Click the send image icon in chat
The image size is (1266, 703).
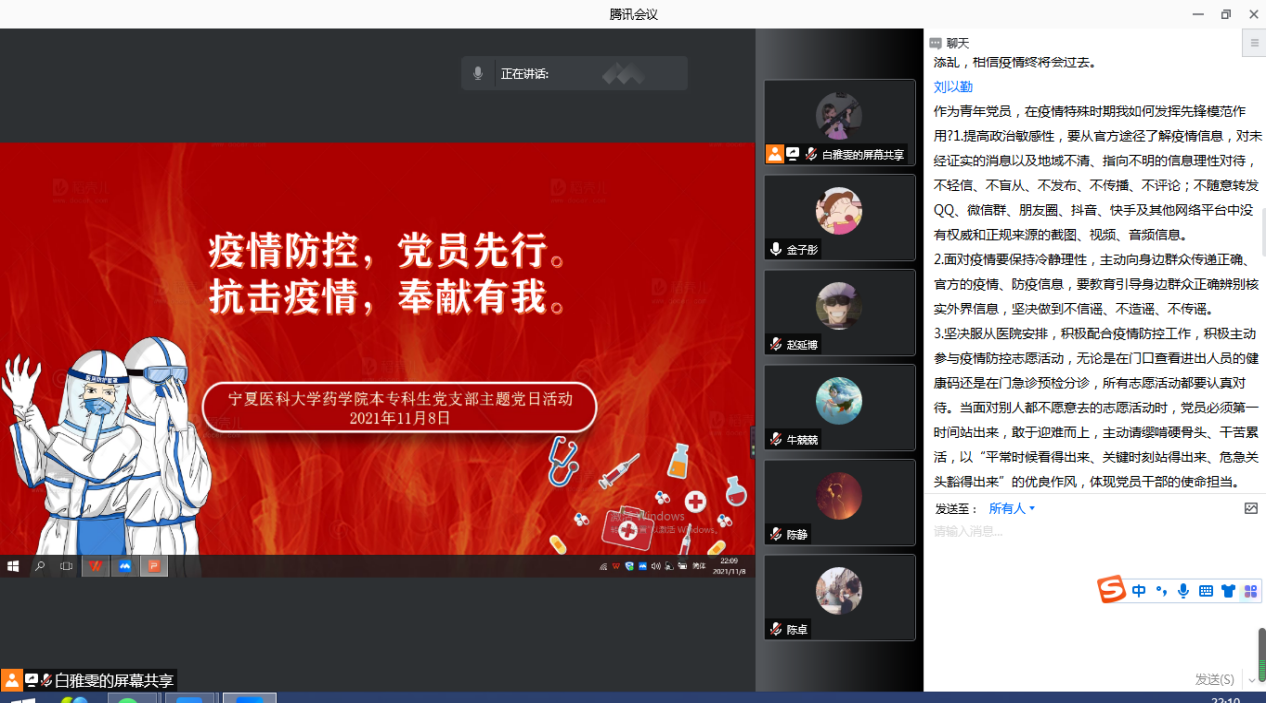pyautogui.click(x=1250, y=508)
